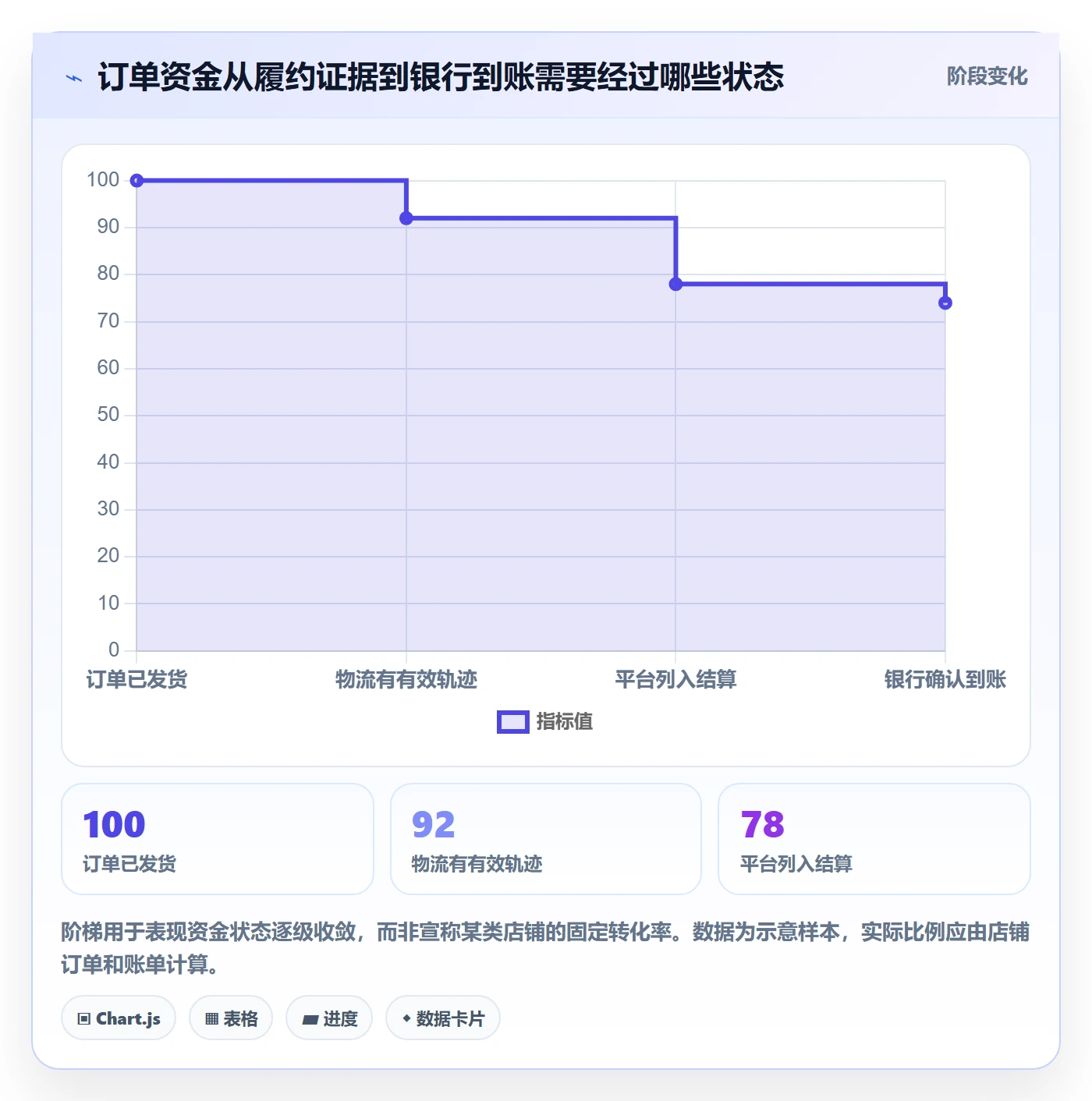
Task: Click the y-axis value 50
Action: tap(108, 415)
